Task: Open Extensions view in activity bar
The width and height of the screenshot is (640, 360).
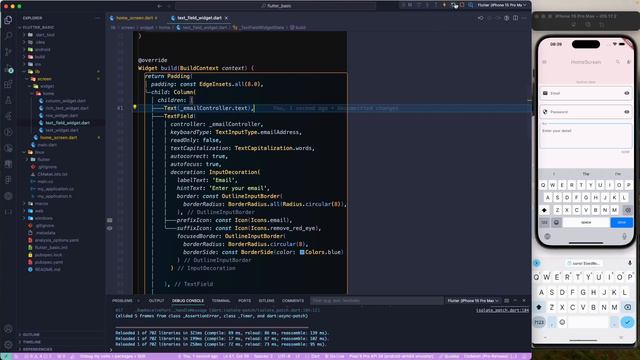Action: point(8,84)
